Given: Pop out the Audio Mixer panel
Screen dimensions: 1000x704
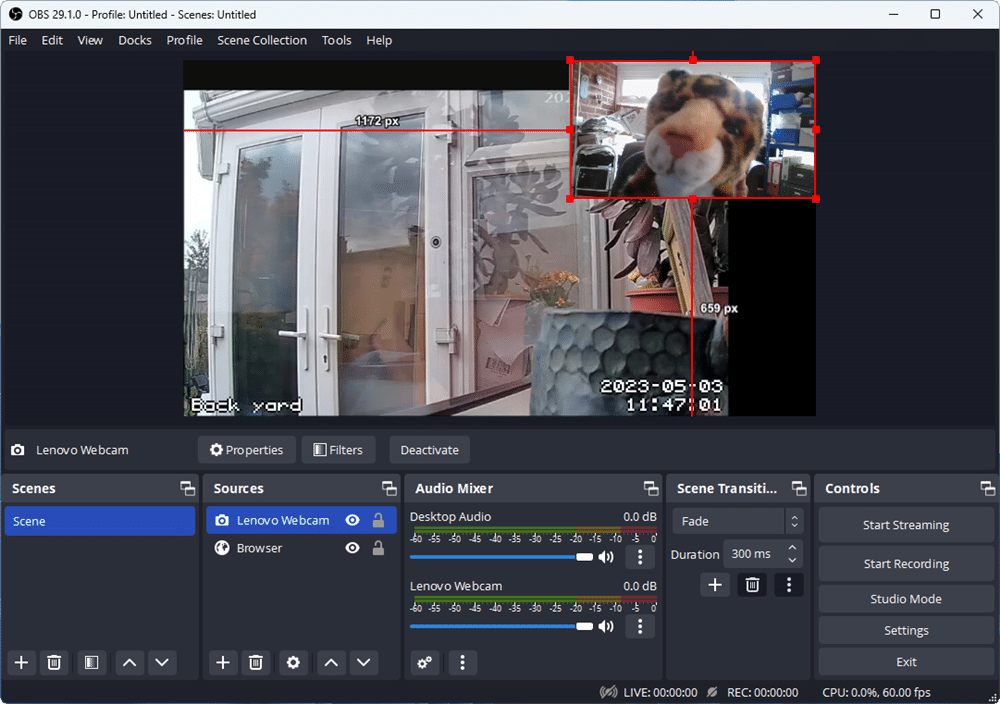Looking at the screenshot, I should [x=651, y=488].
